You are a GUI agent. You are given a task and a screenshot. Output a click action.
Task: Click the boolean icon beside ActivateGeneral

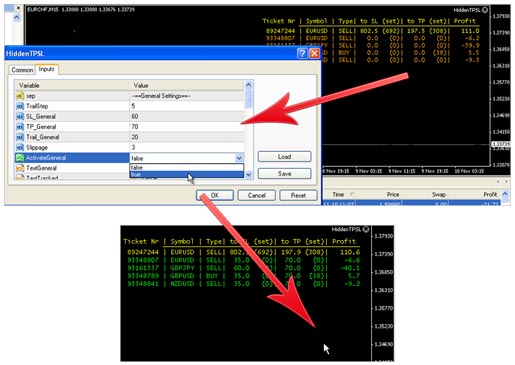point(20,158)
